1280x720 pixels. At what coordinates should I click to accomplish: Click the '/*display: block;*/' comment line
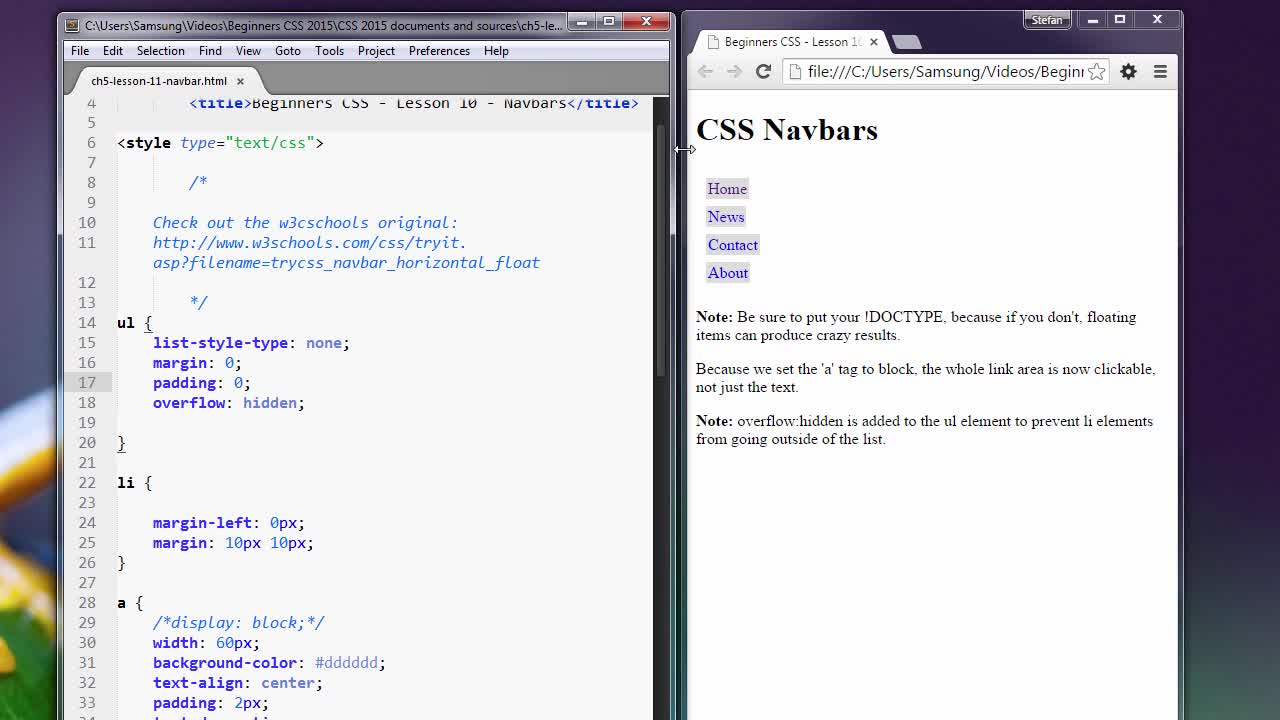pyautogui.click(x=239, y=623)
